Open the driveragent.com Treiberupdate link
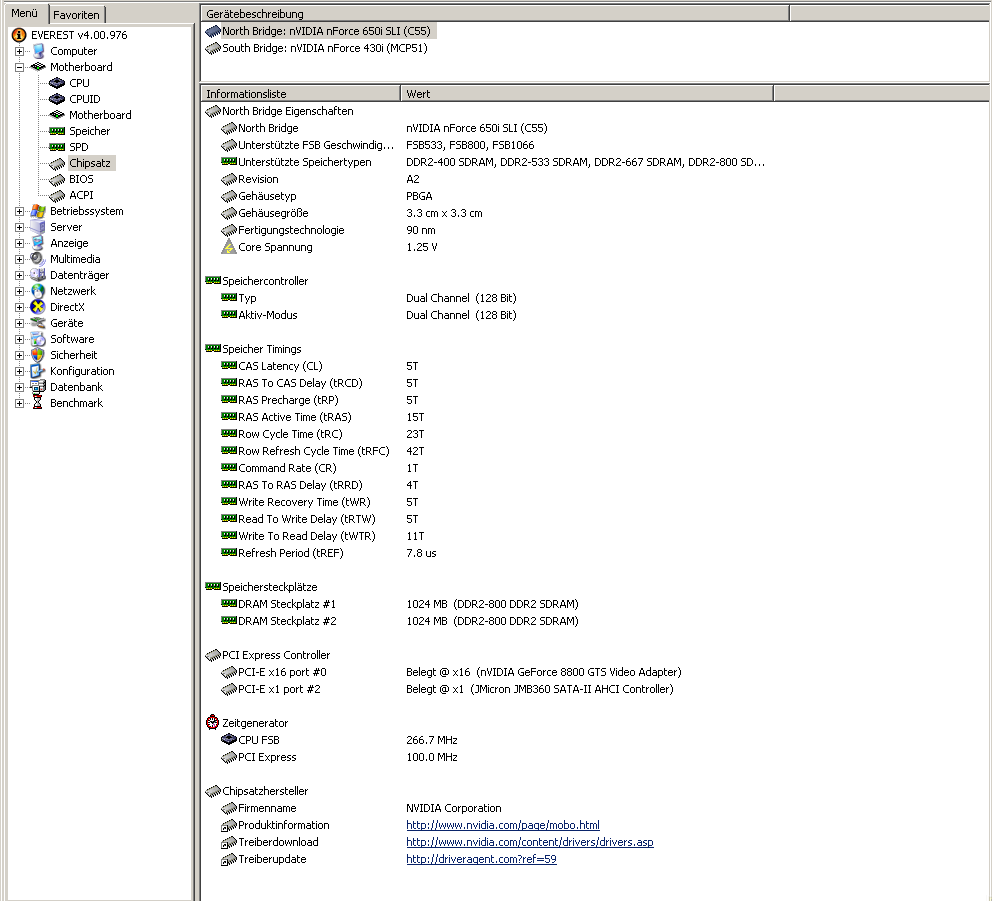The height and width of the screenshot is (901, 992). pos(481,859)
